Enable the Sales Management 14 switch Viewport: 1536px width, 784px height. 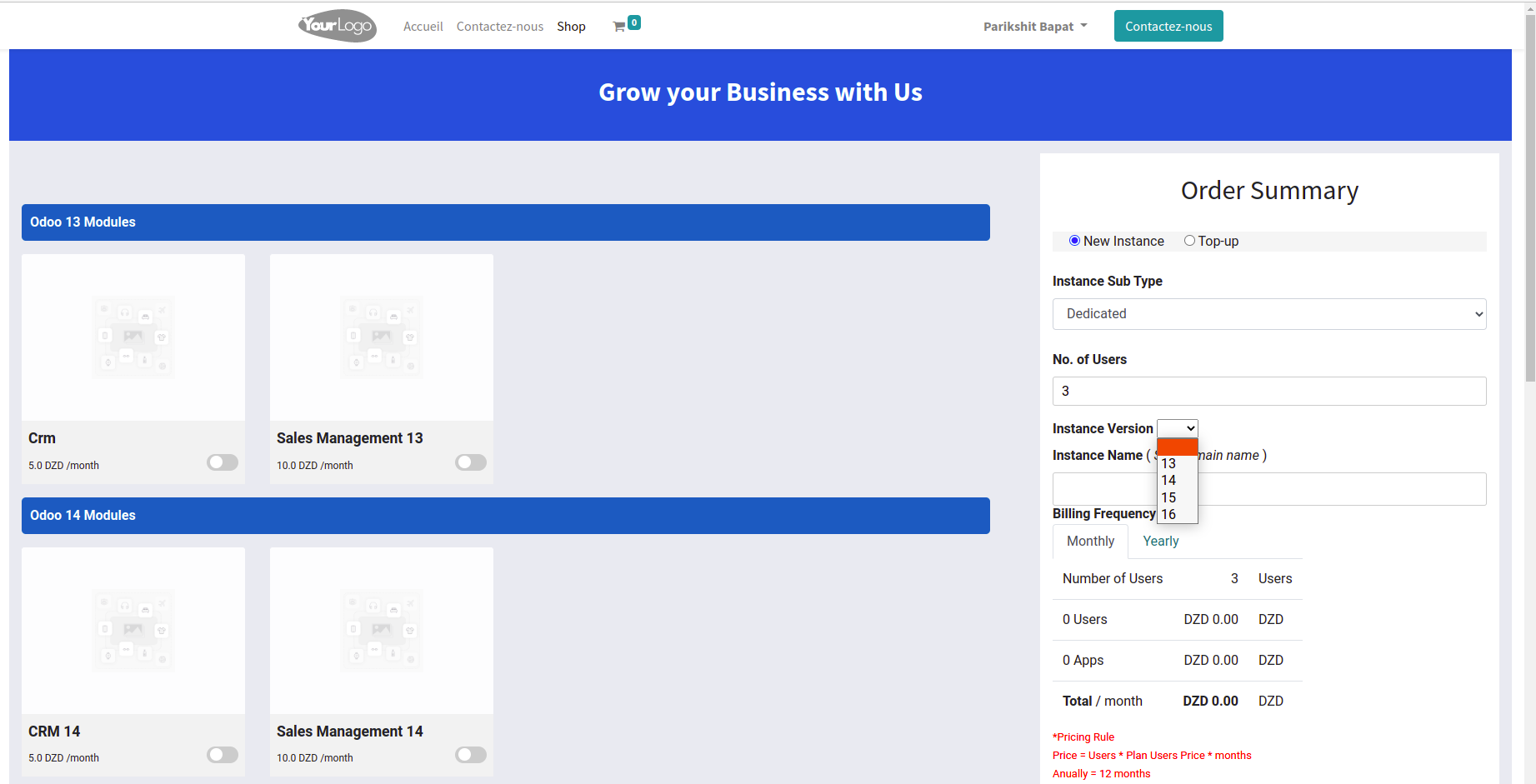pyautogui.click(x=471, y=755)
